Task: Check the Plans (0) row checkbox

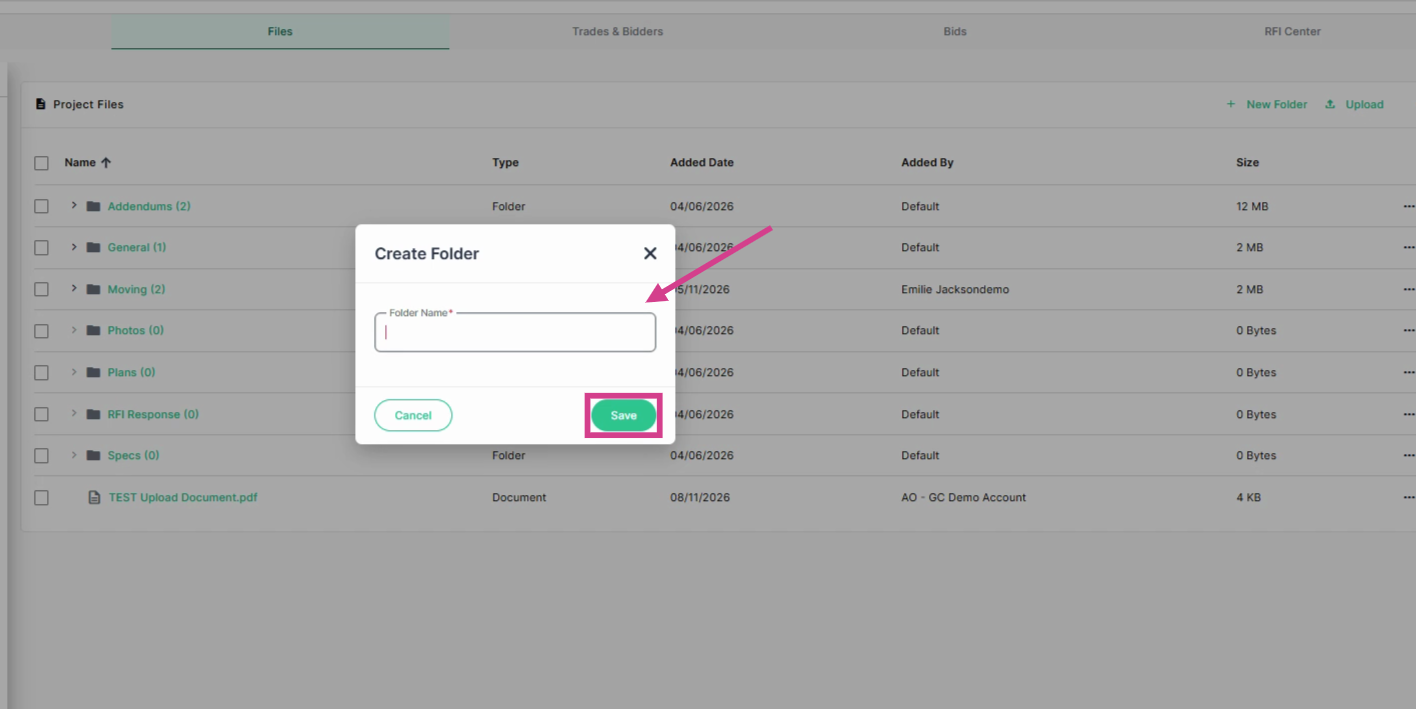Action: (41, 372)
